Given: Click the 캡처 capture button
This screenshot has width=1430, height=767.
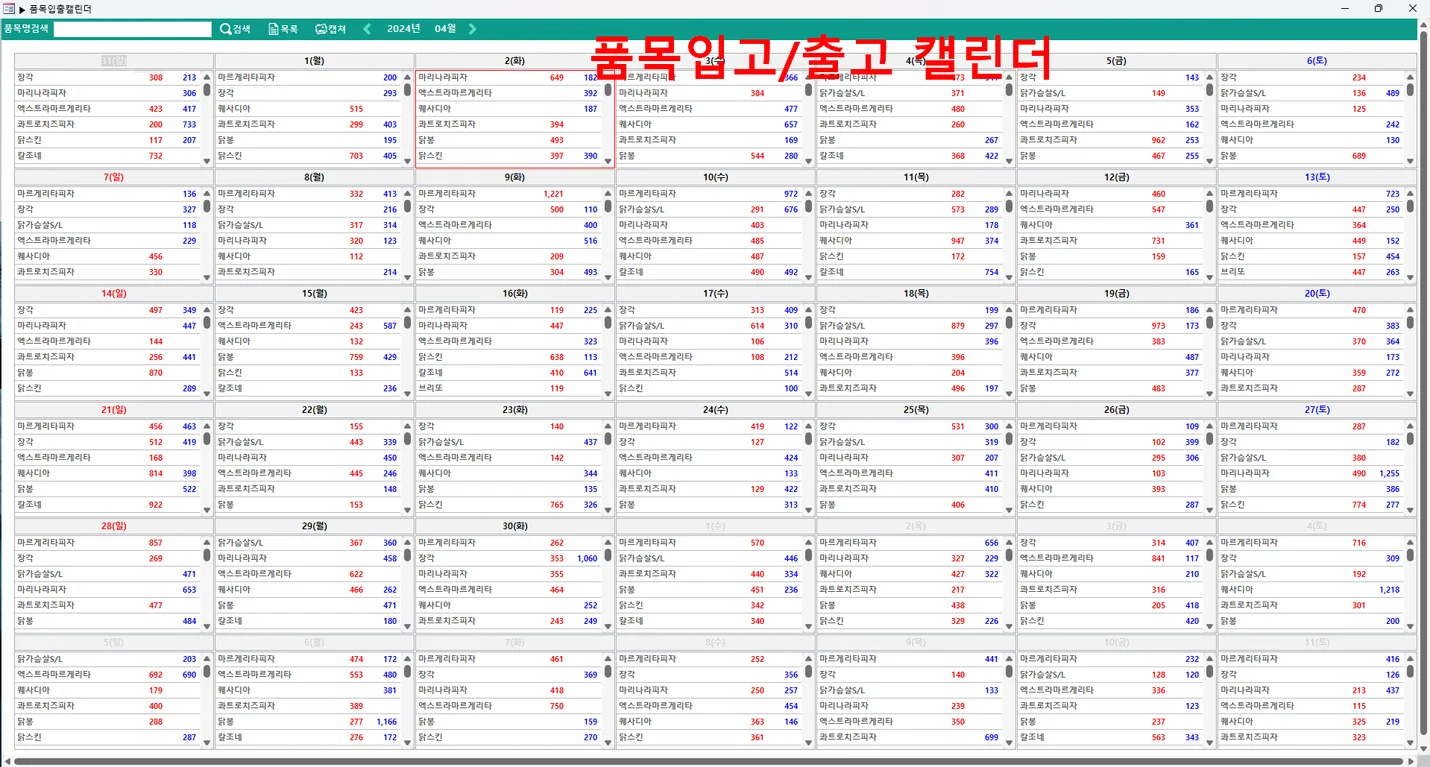Looking at the screenshot, I should 330,29.
